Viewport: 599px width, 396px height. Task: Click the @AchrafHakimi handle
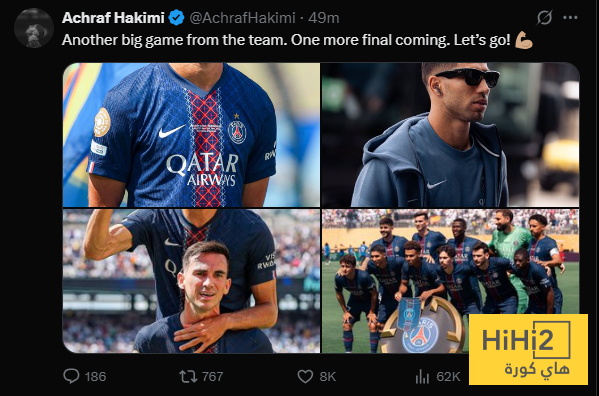coord(242,18)
